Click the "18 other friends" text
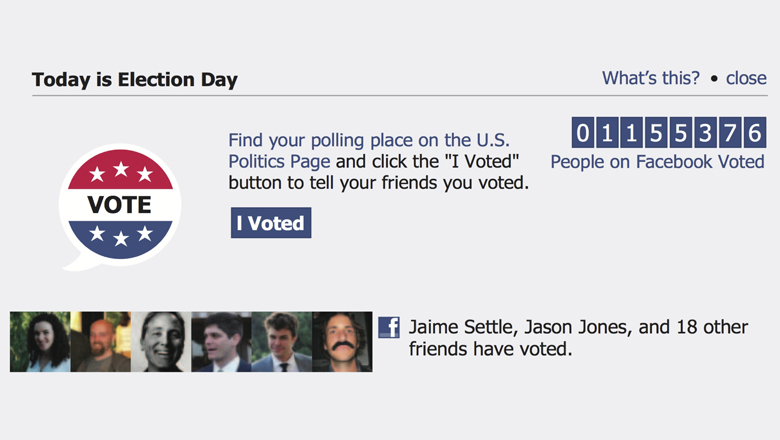 coord(578,338)
